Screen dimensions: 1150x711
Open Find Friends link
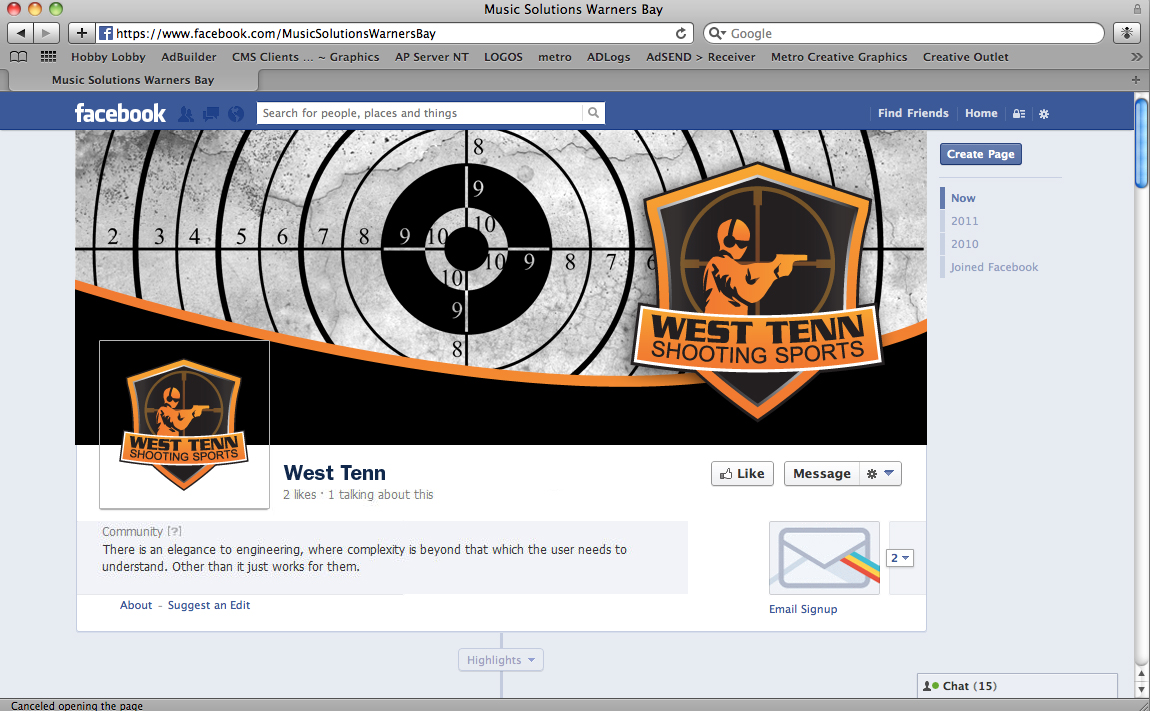point(913,113)
